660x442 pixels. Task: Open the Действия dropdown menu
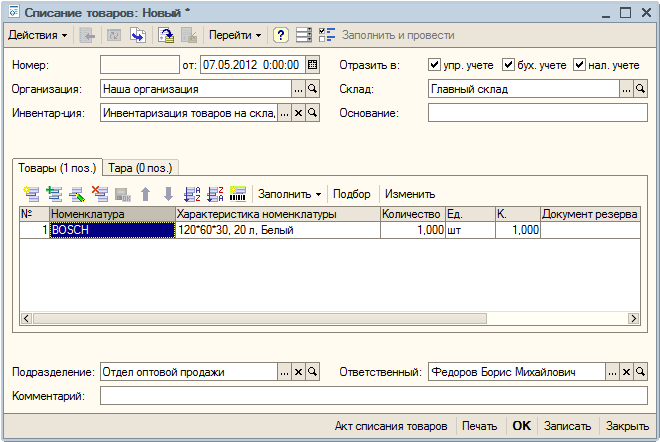point(37,35)
